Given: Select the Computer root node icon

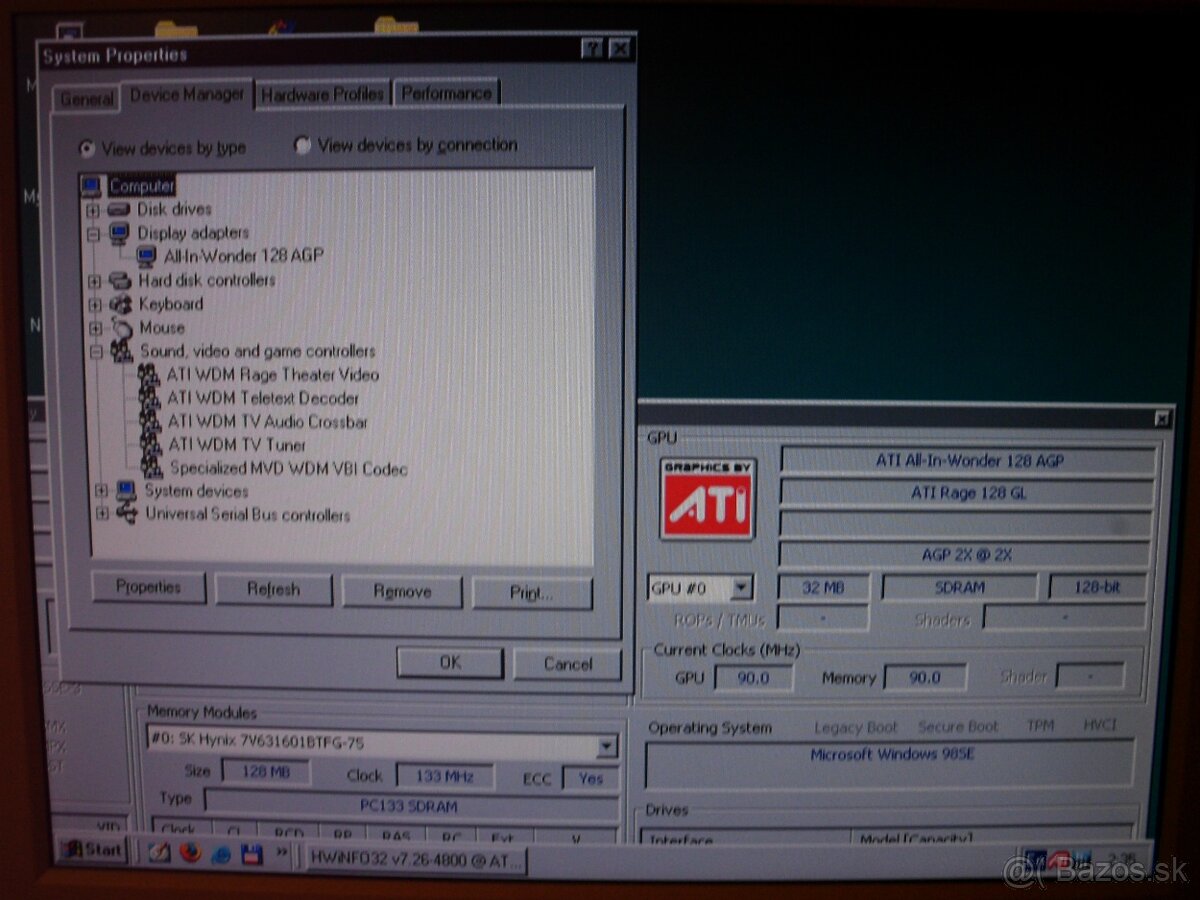Looking at the screenshot, I should point(92,186).
